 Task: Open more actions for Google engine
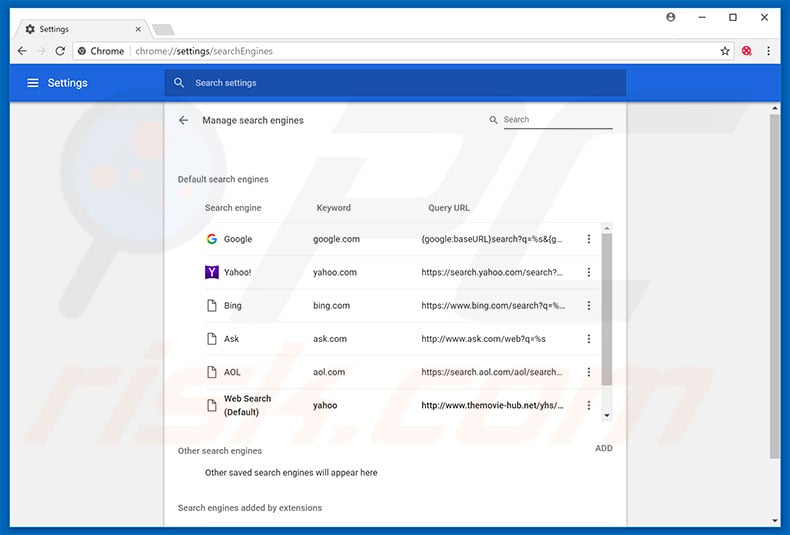coord(588,239)
